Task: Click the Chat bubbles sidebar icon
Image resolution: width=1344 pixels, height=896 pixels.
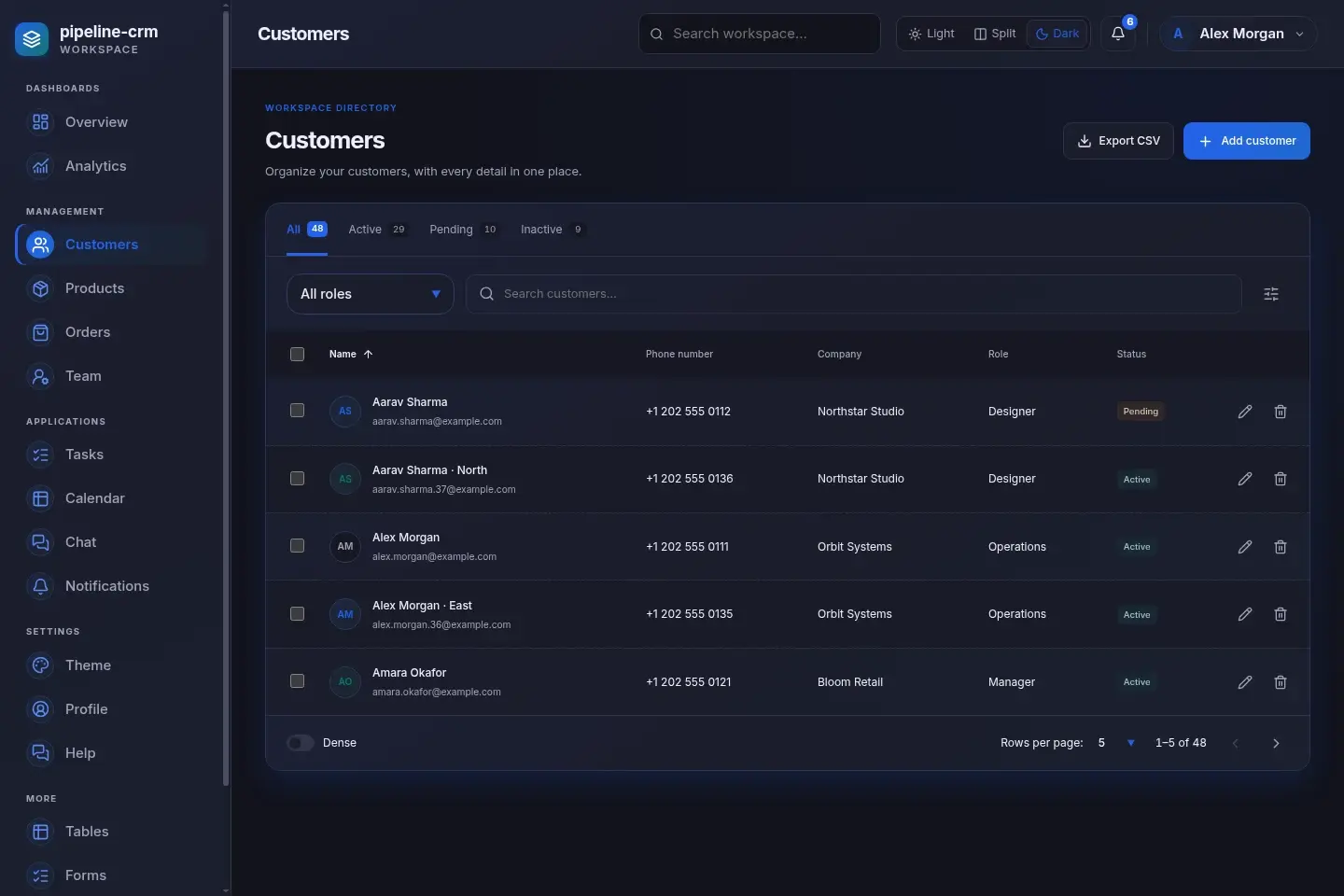Action: (40, 542)
